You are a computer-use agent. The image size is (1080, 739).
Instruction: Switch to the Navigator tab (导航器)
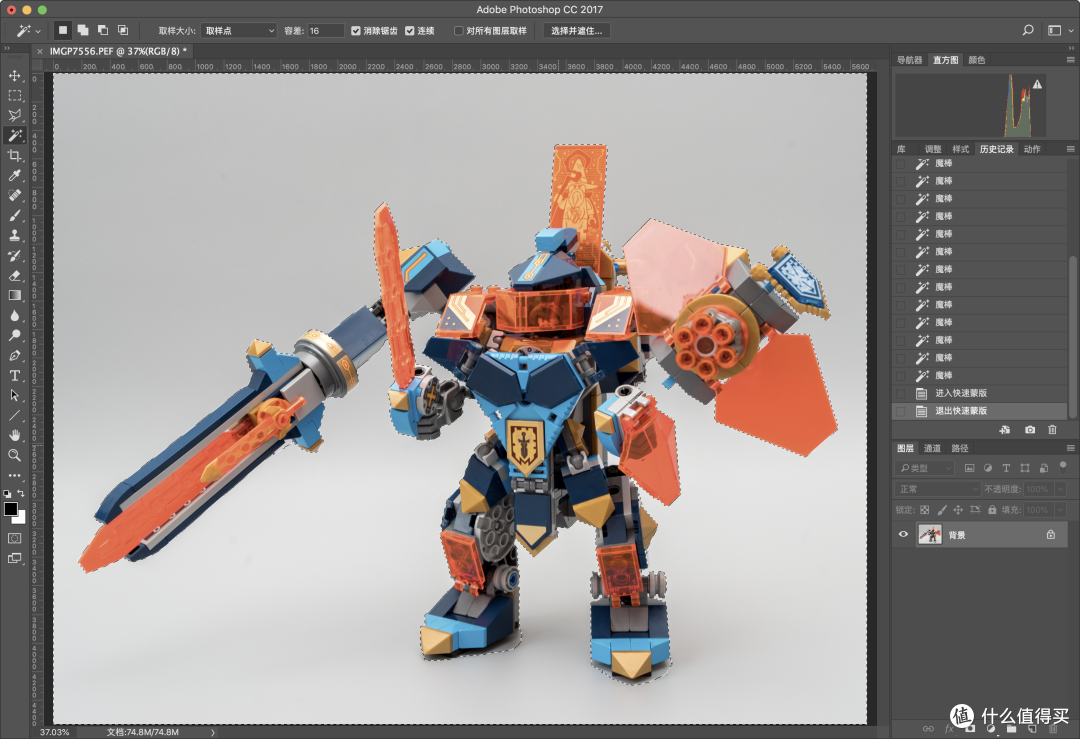pyautogui.click(x=909, y=60)
